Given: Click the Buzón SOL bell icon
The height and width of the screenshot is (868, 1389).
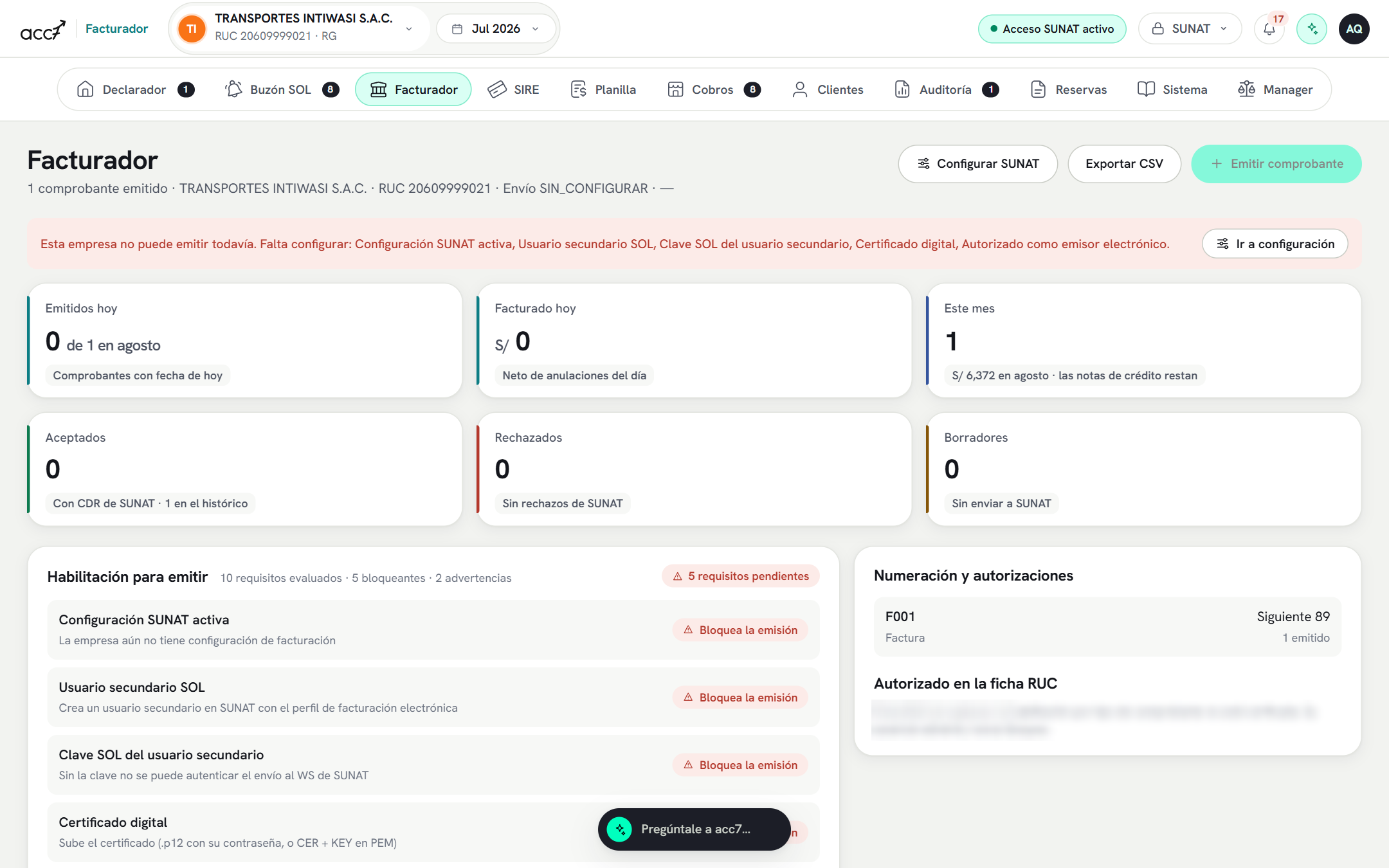Looking at the screenshot, I should (233, 89).
